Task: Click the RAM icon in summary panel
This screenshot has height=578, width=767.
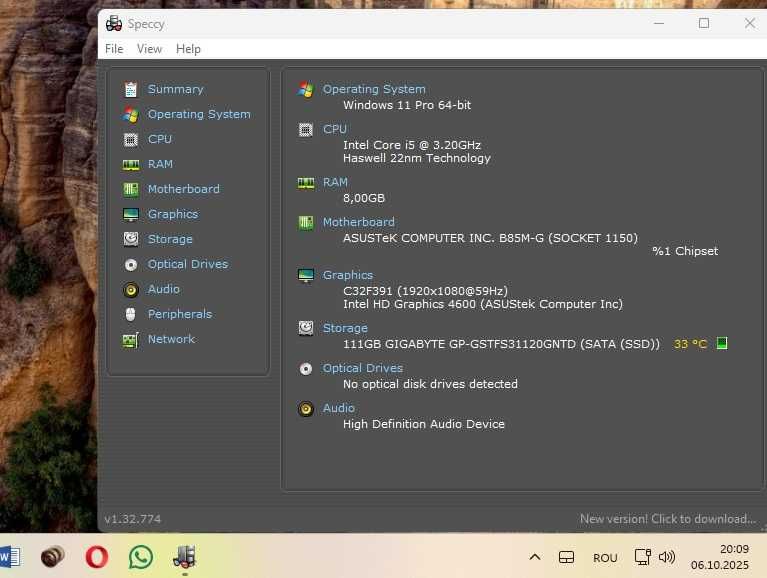Action: (x=306, y=183)
